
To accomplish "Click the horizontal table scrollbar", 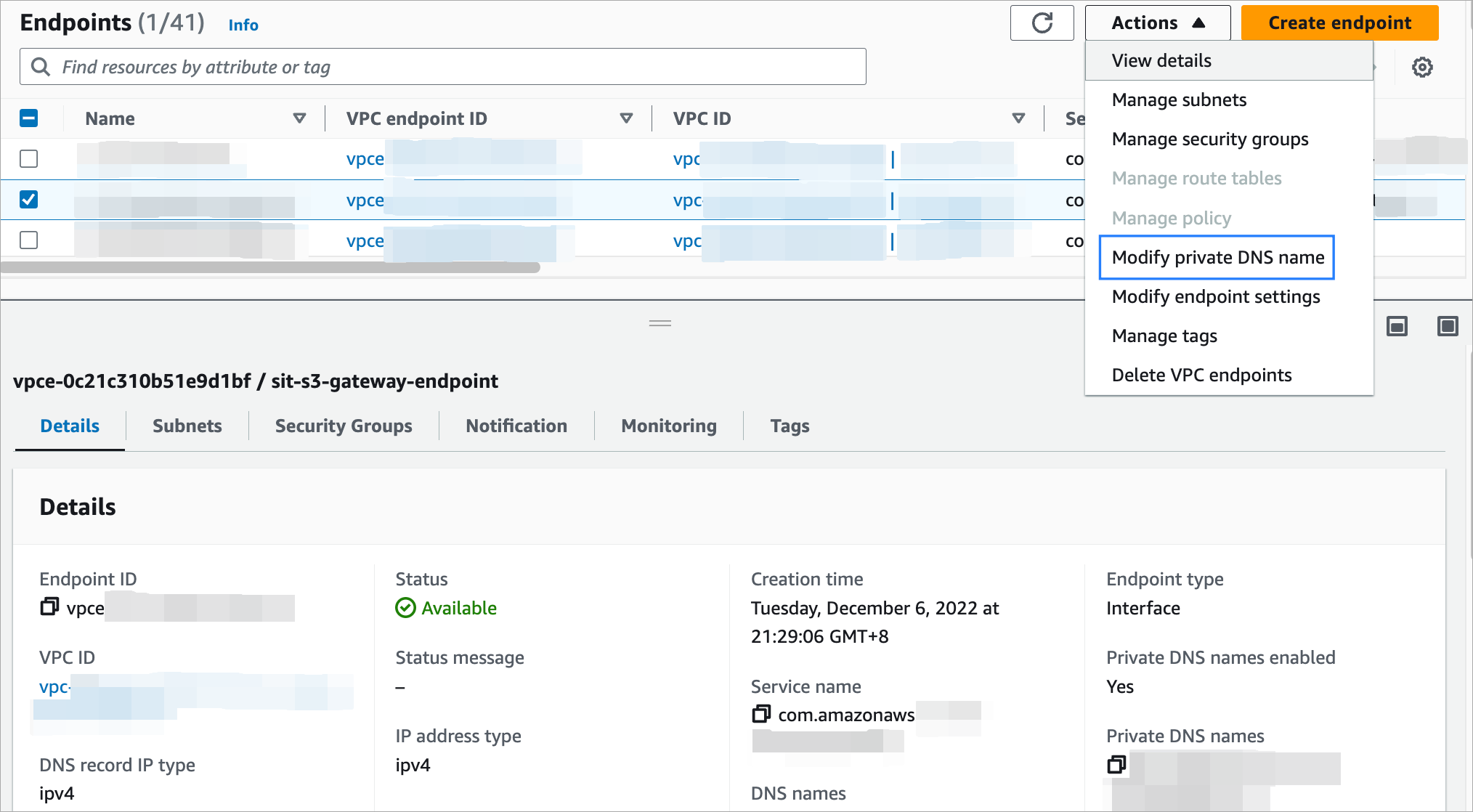I will [270, 268].
